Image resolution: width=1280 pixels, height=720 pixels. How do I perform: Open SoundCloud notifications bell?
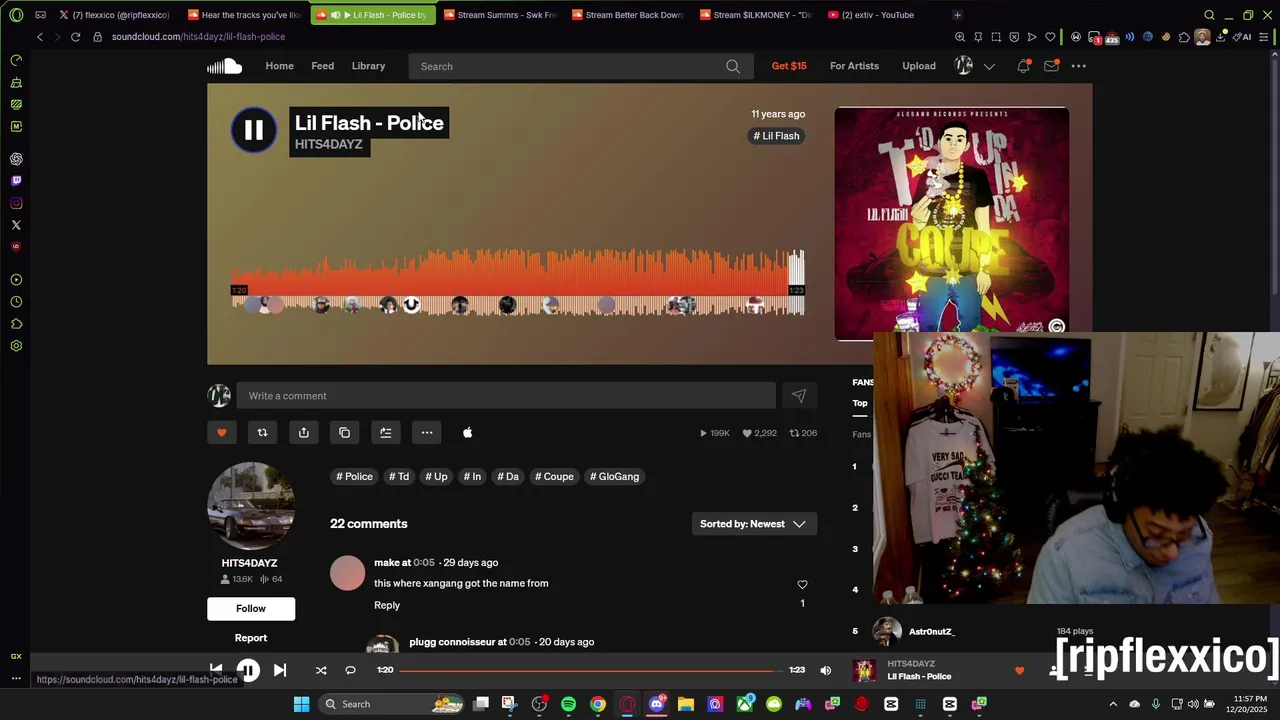coord(1023,66)
